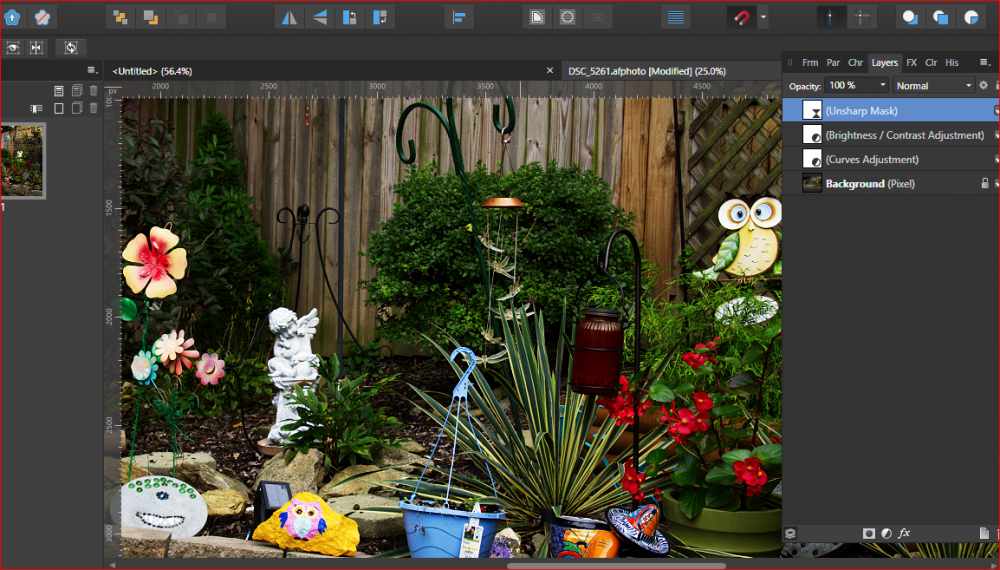Switch to the FX panel tab
This screenshot has height=570, width=1000.
tap(911, 62)
